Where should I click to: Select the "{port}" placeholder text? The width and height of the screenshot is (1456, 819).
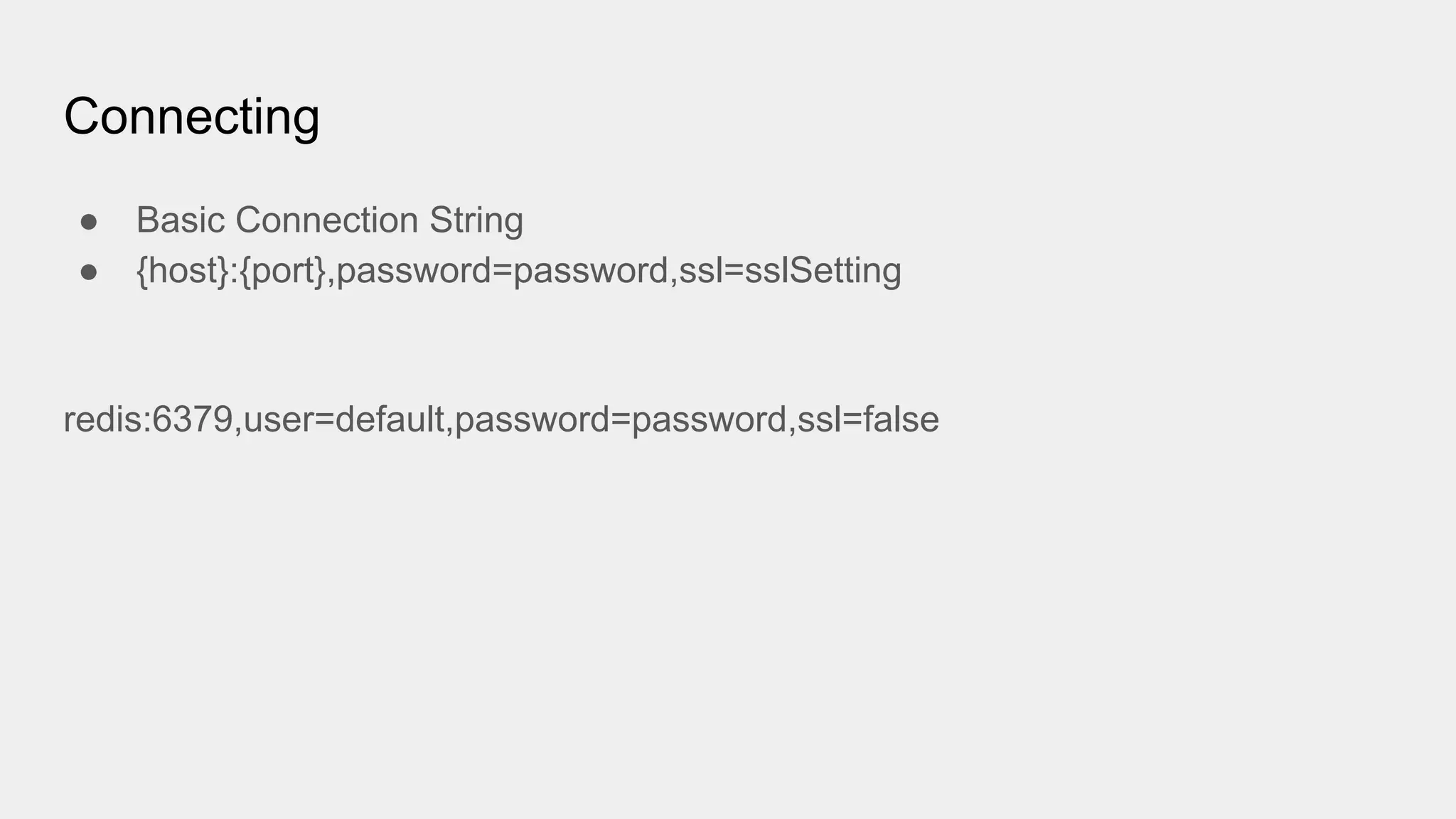point(283,271)
